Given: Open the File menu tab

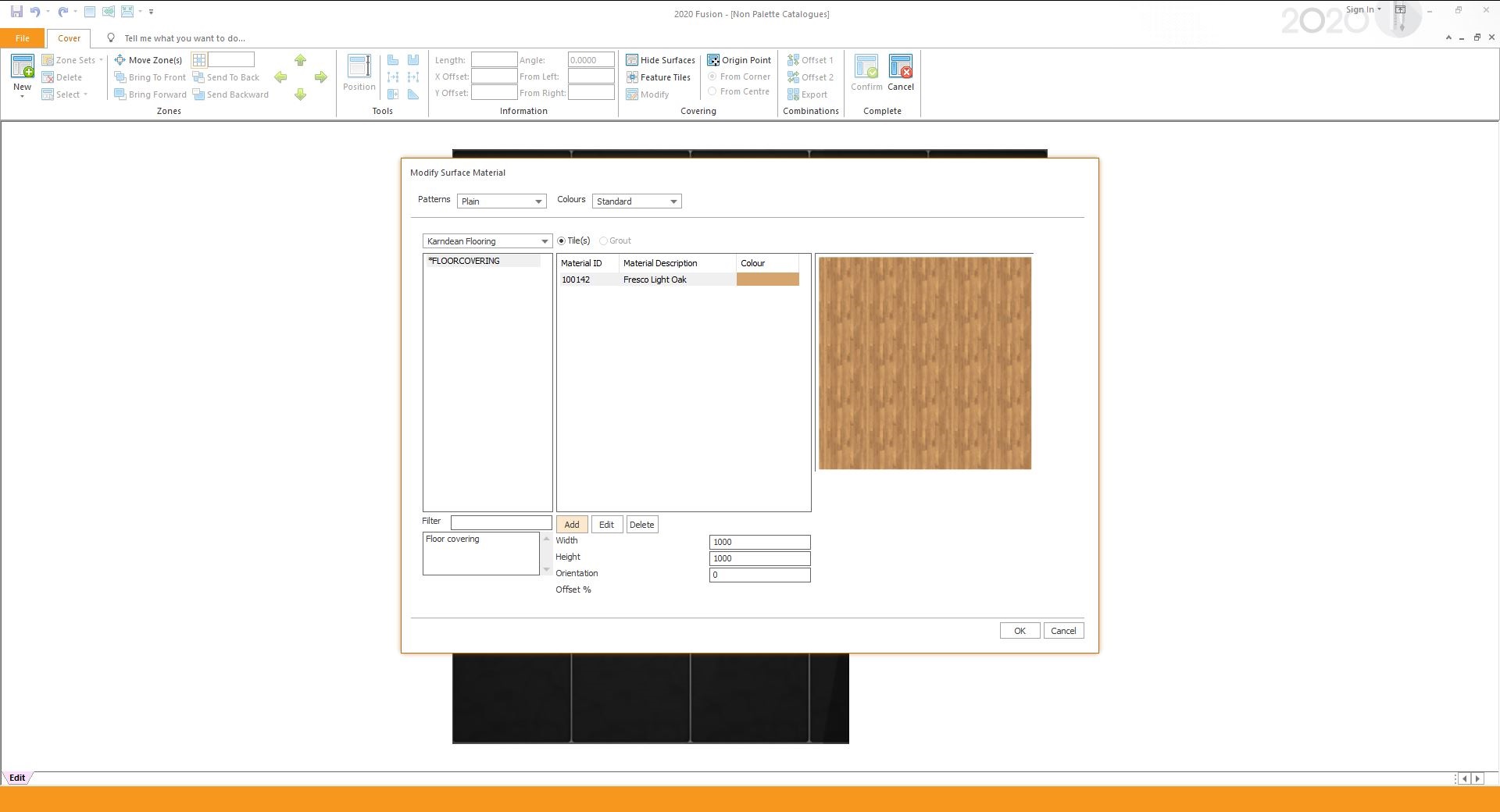Looking at the screenshot, I should point(23,38).
